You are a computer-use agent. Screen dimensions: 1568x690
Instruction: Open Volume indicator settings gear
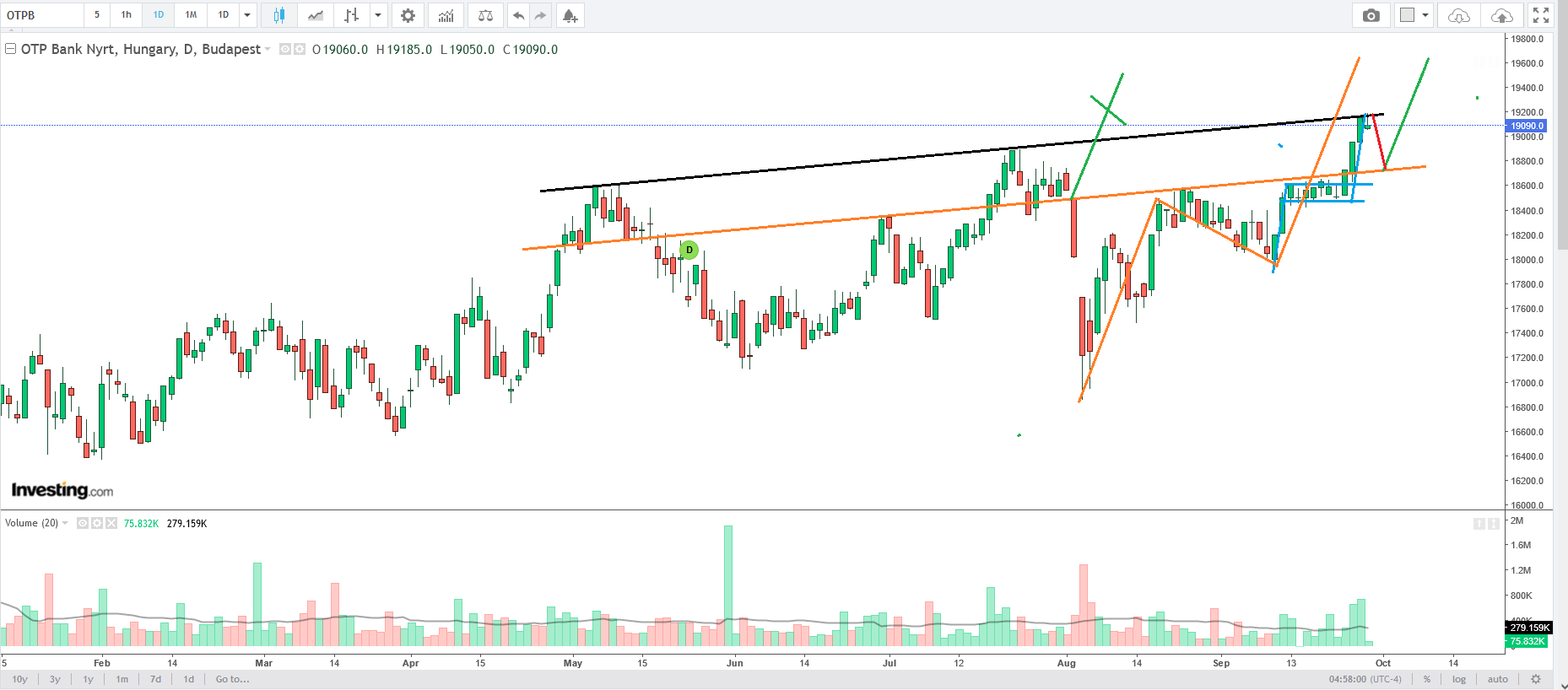(96, 523)
